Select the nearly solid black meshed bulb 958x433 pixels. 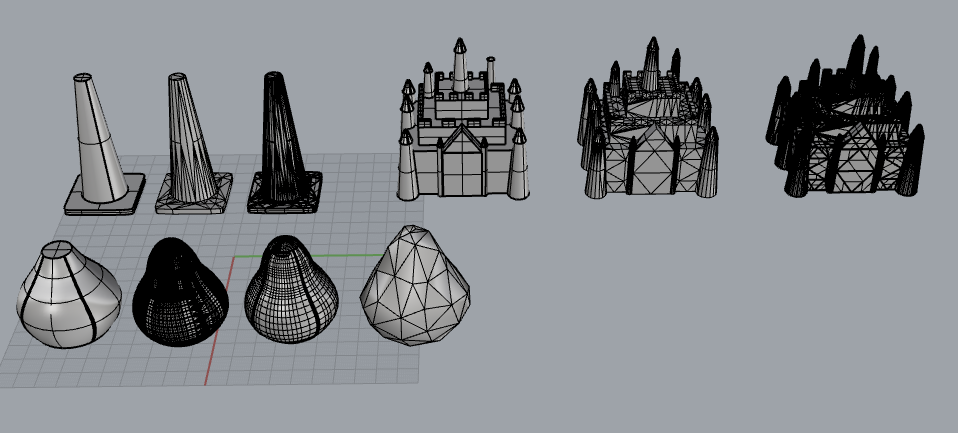(181, 292)
